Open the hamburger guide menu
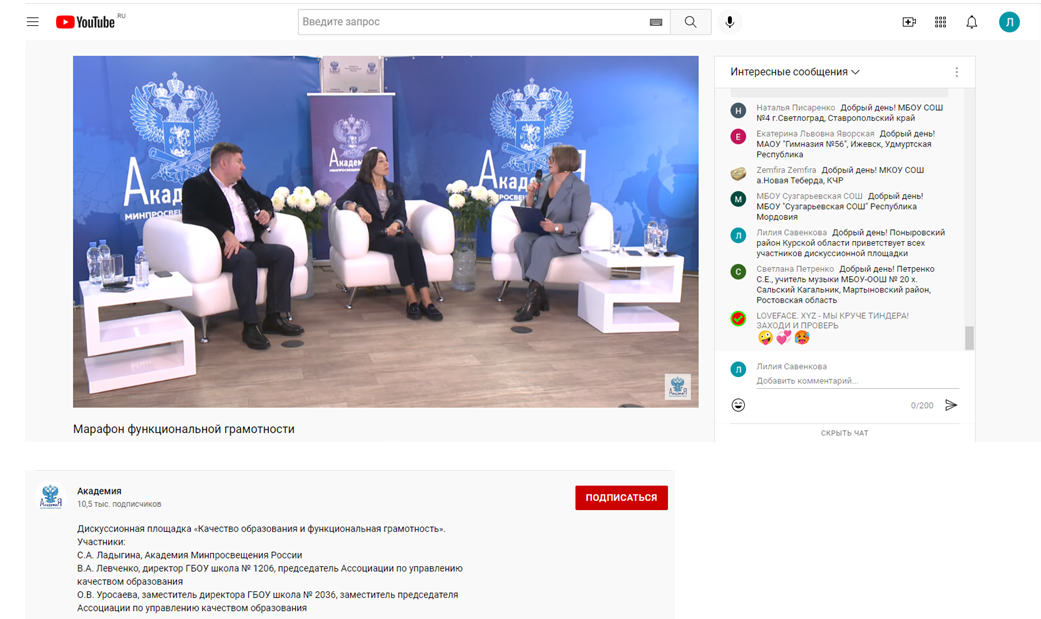The width and height of the screenshot is (1041, 619). coord(33,22)
